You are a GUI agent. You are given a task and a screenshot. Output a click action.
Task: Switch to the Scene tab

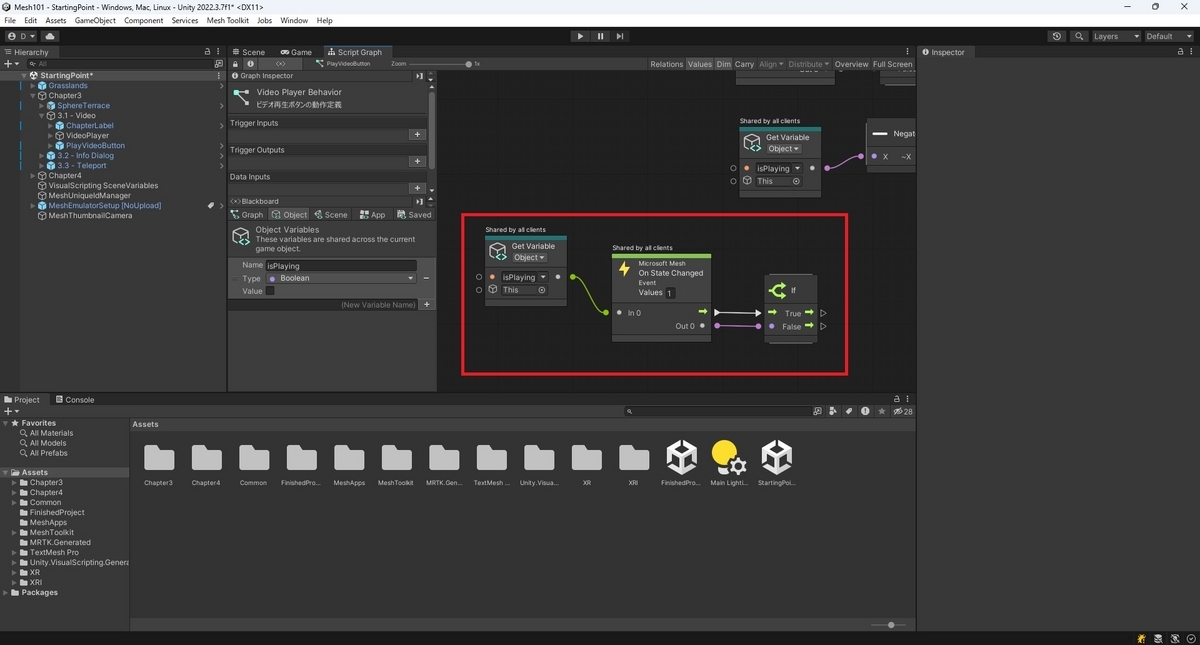click(x=249, y=52)
